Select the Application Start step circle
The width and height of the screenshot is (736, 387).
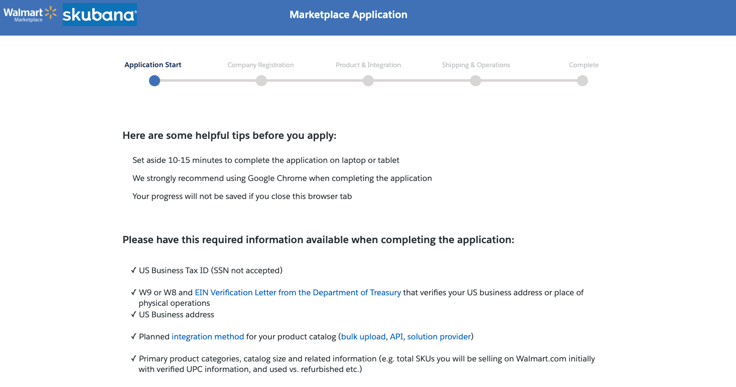coord(154,81)
